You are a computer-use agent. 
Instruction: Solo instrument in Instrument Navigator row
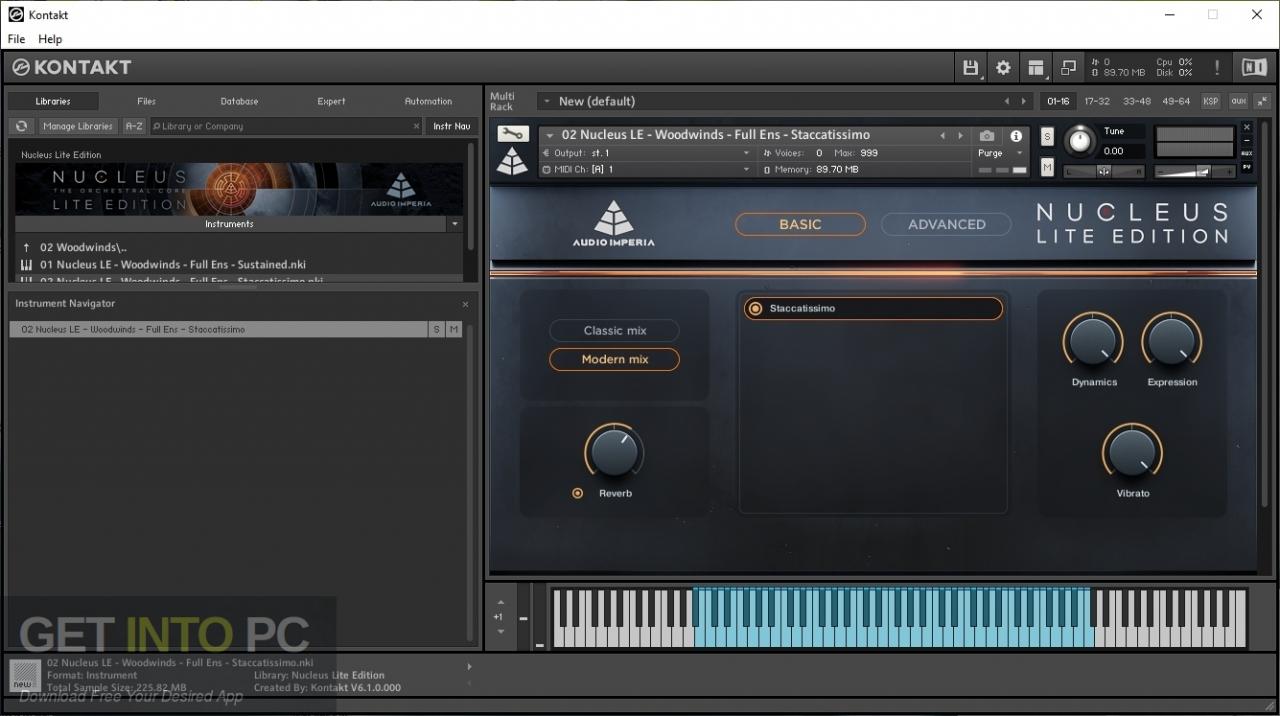pos(436,329)
